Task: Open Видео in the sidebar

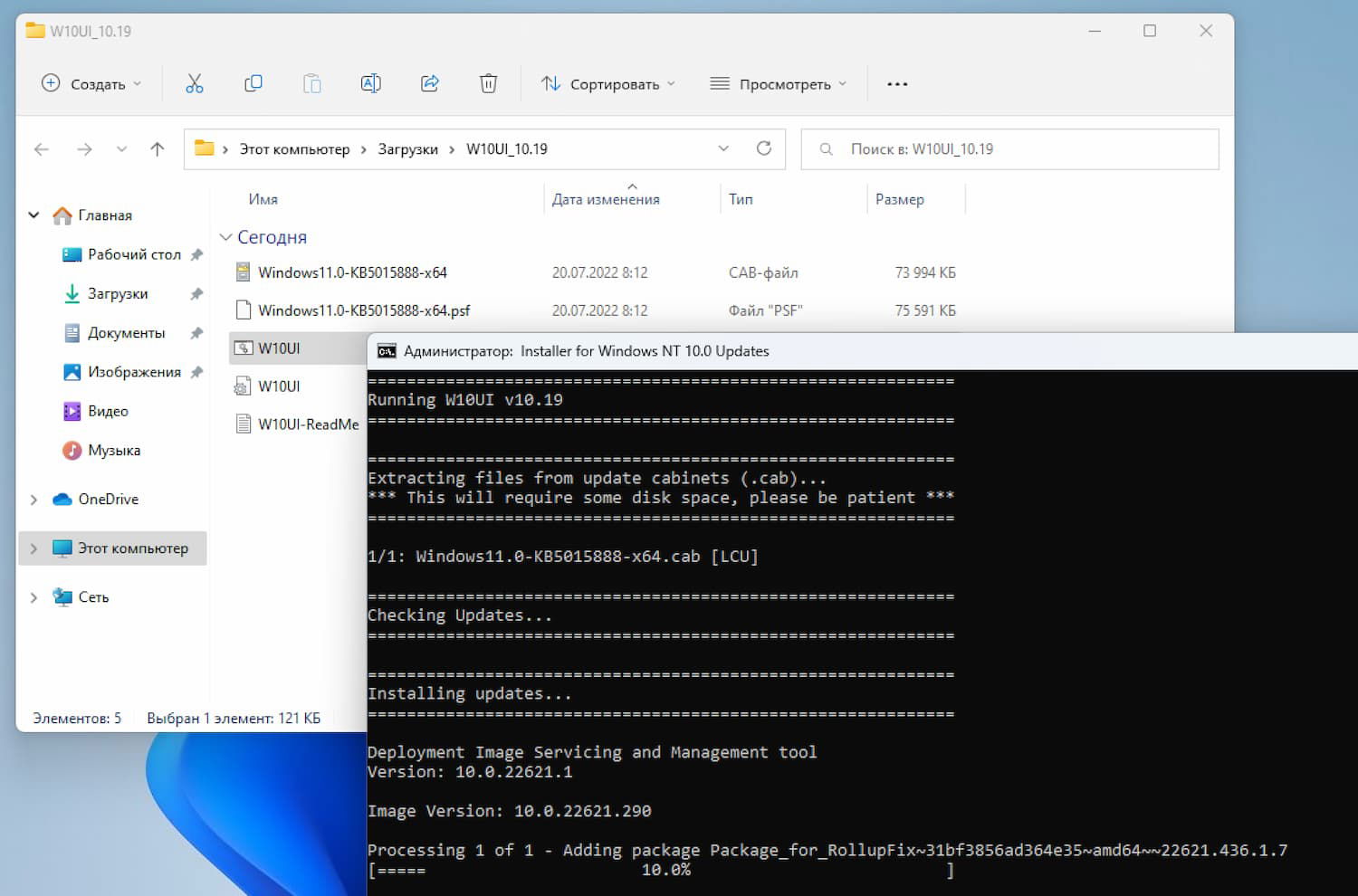Action: pyautogui.click(x=108, y=411)
